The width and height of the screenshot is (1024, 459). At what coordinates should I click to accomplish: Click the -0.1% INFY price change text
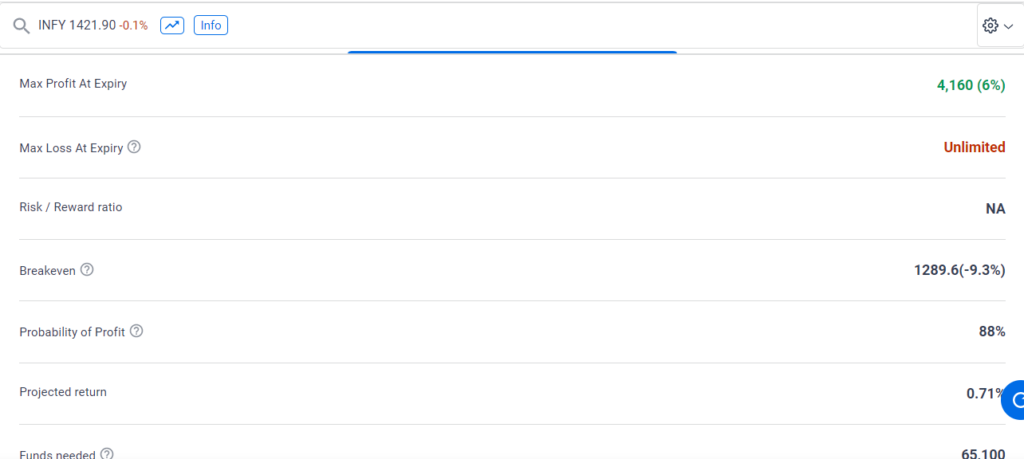point(133,25)
